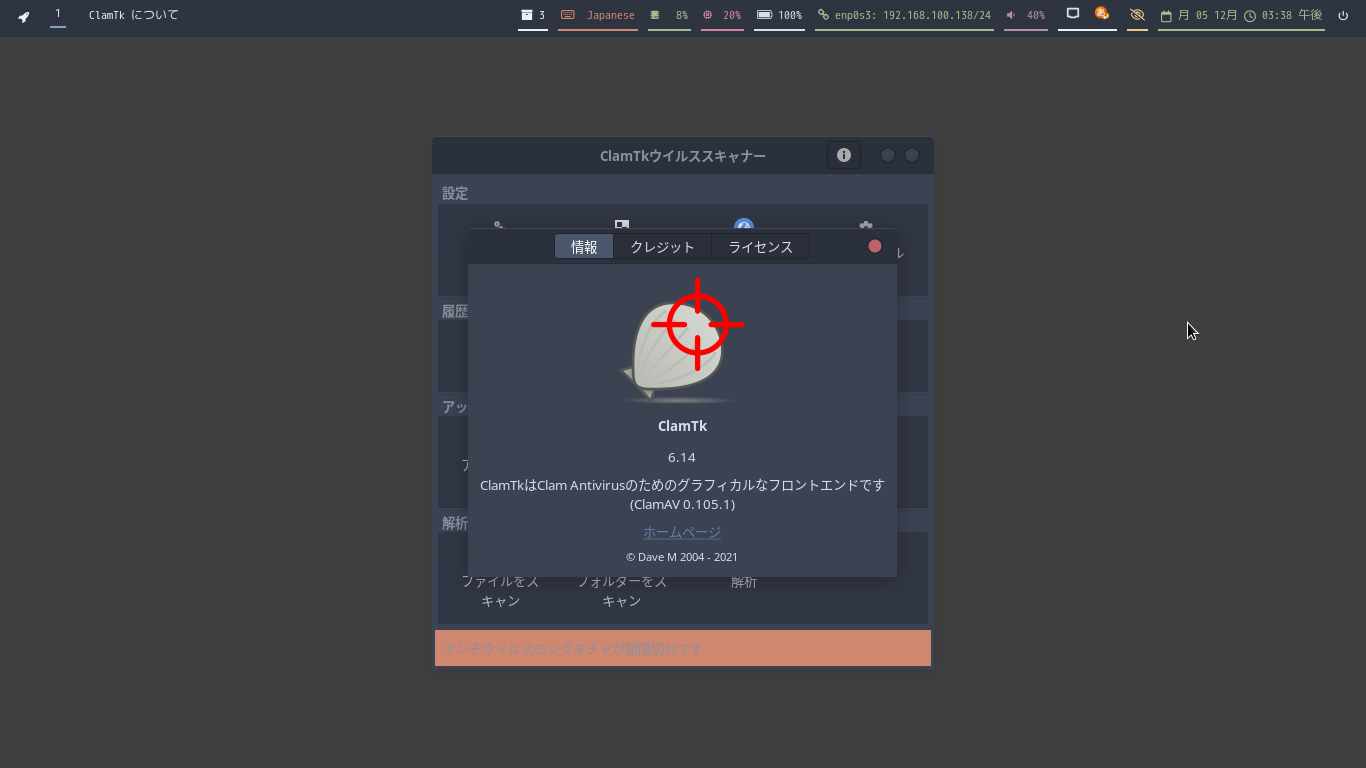Click the '© Dave M 2004 - 2021' copyright
This screenshot has width=1366, height=768.
(x=682, y=557)
